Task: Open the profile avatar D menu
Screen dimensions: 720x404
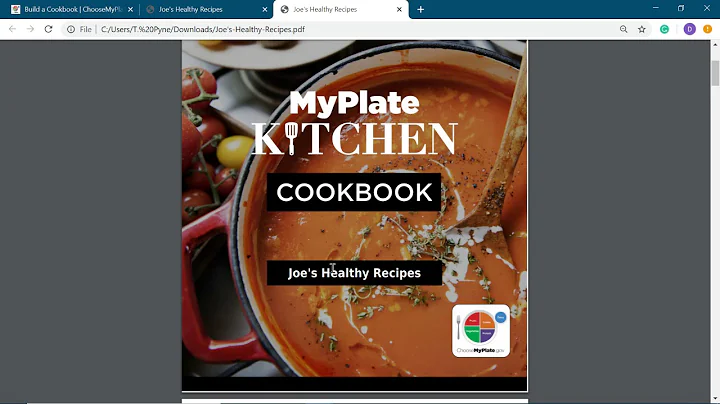Action: (x=689, y=29)
